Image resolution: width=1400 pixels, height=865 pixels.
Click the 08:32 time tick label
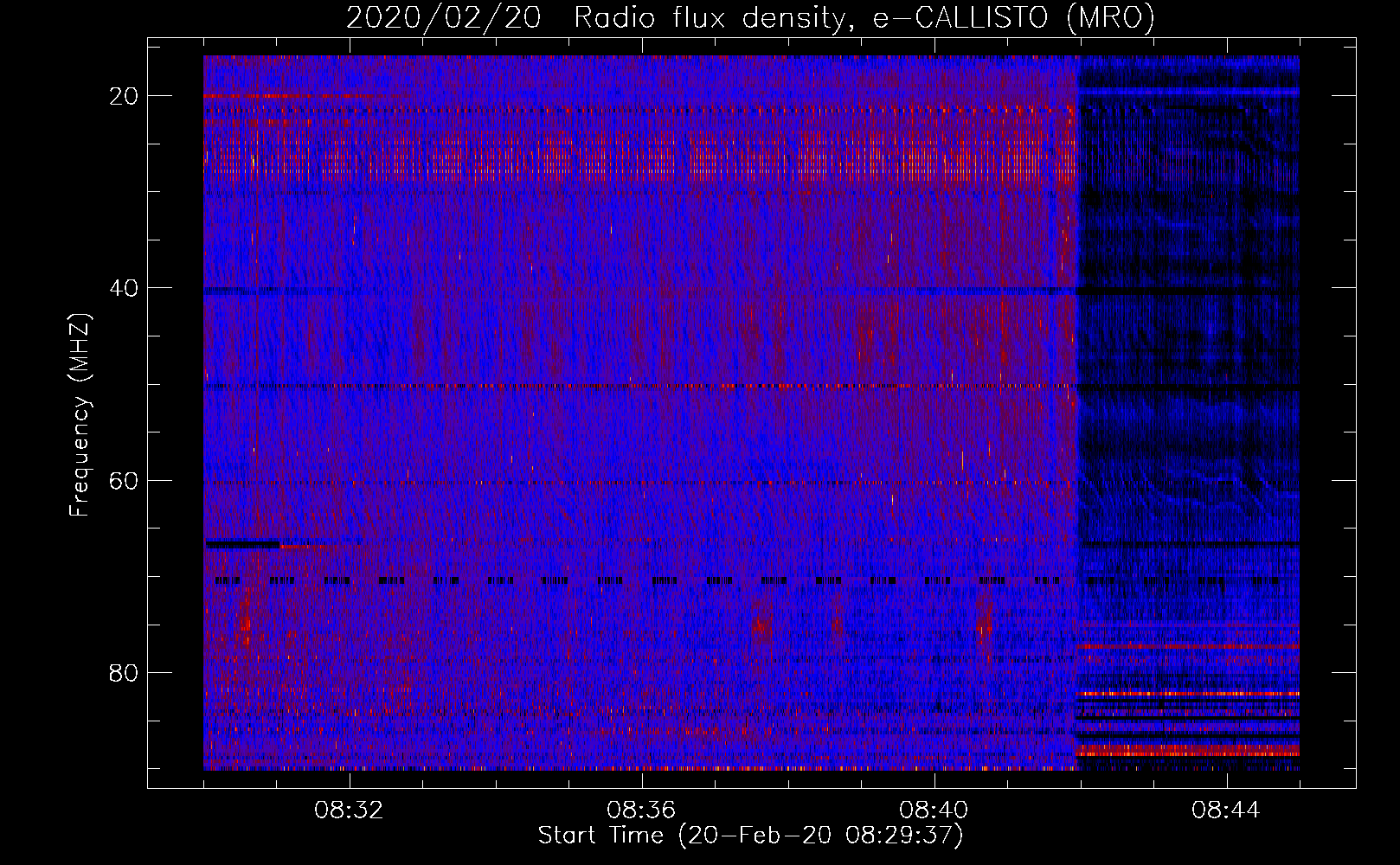[x=350, y=811]
